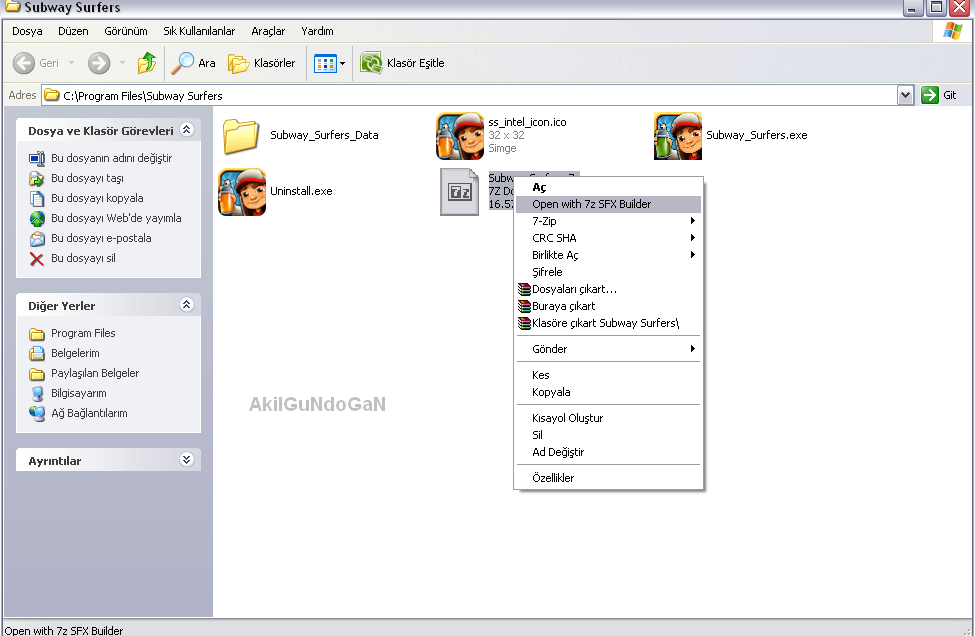The image size is (975, 636).
Task: Click the Klasör Eşitle sync icon
Action: click(x=371, y=63)
